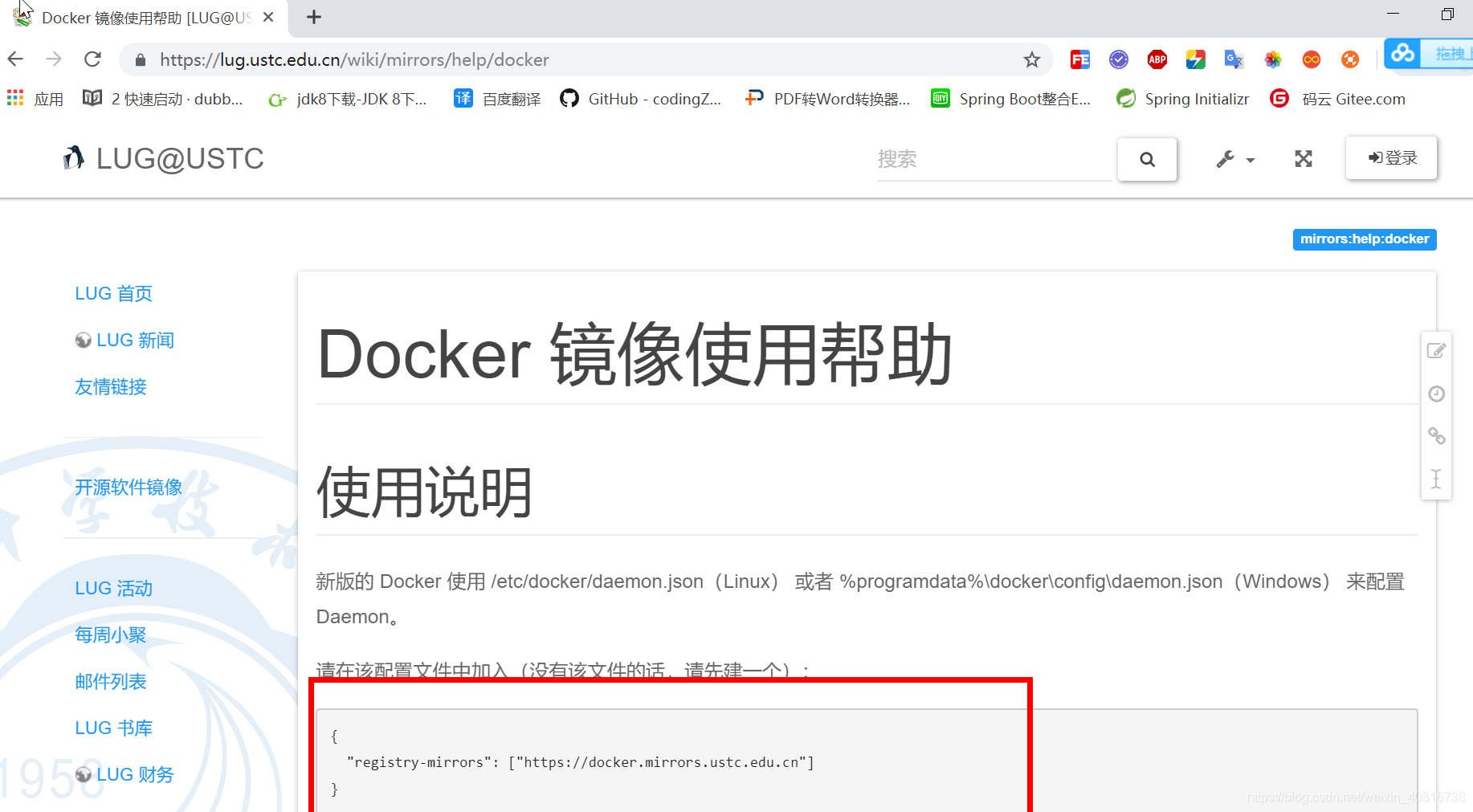Open the Google Translate extension

[1234, 59]
